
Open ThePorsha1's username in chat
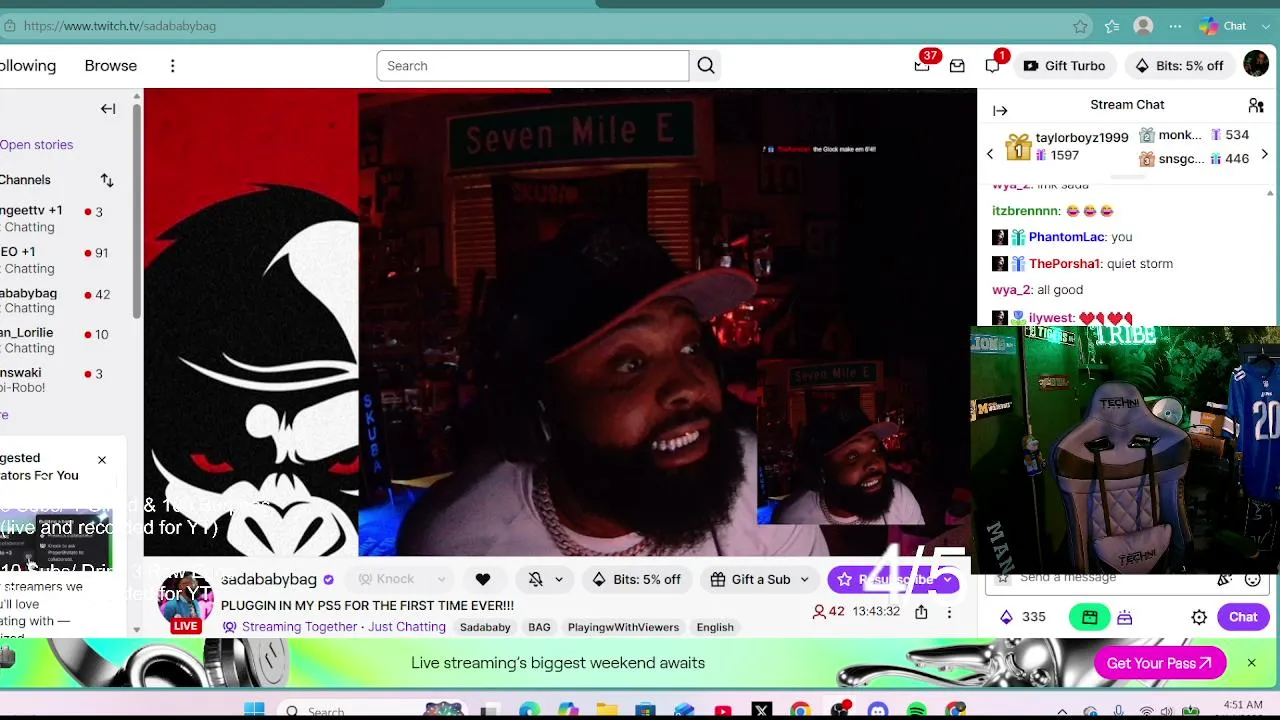1064,264
